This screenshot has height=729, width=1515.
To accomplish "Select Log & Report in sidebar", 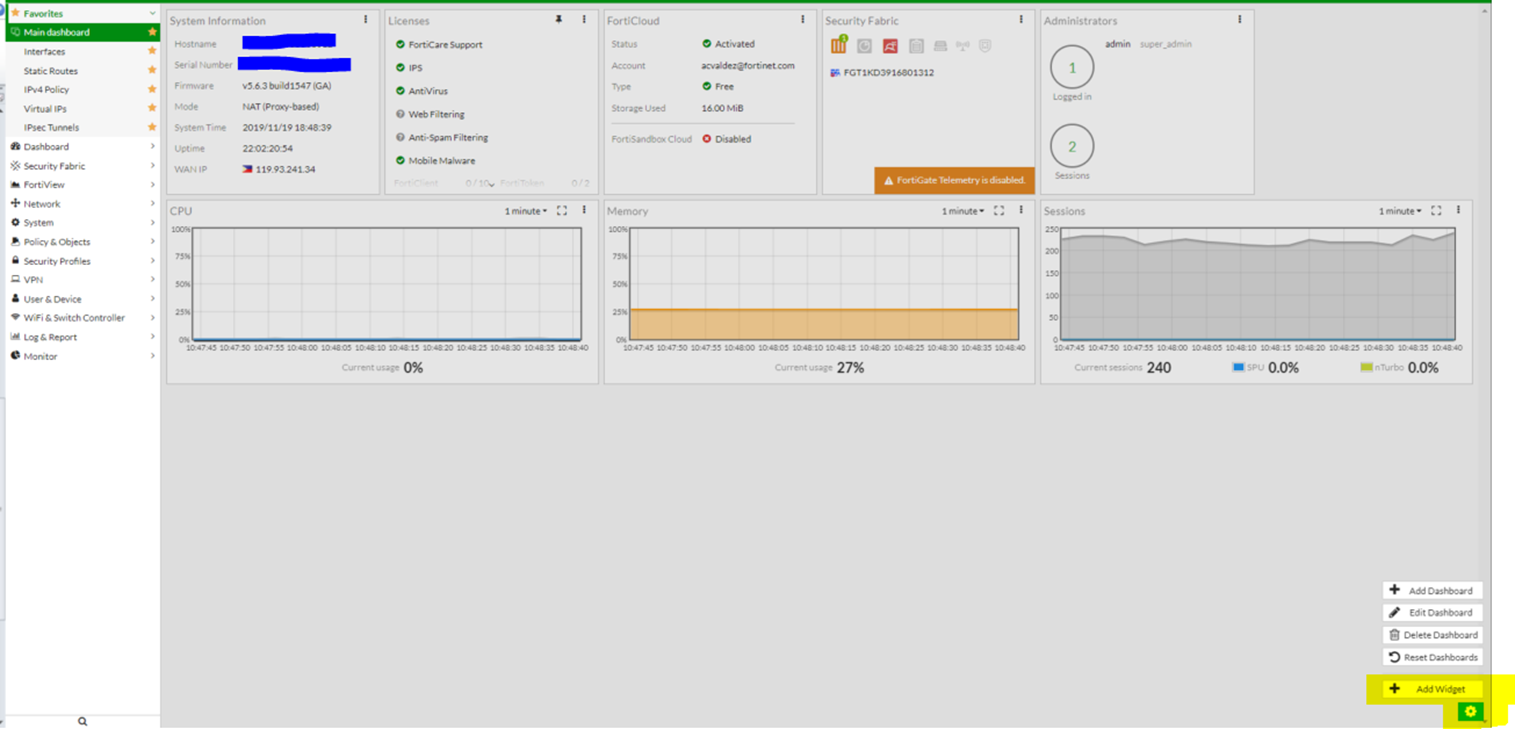I will coord(50,337).
